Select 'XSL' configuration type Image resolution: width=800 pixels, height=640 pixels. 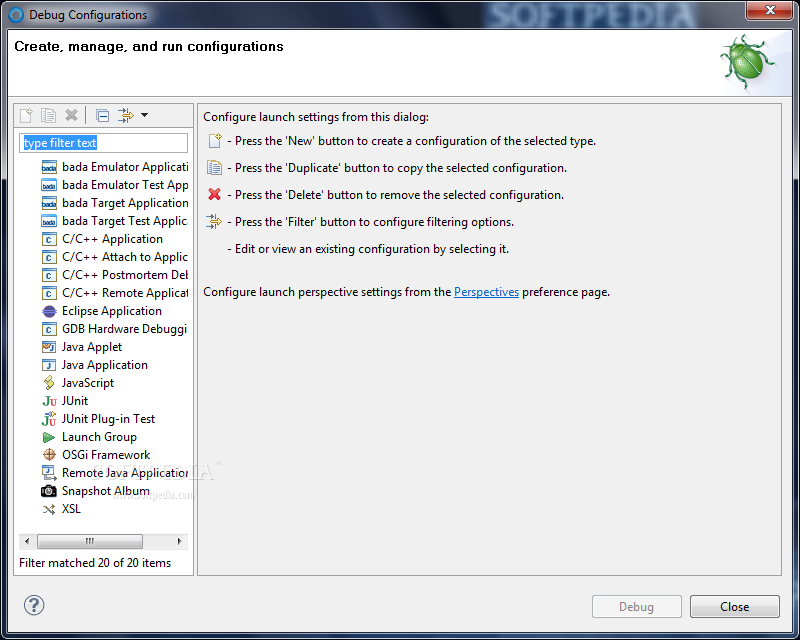pyautogui.click(x=71, y=509)
